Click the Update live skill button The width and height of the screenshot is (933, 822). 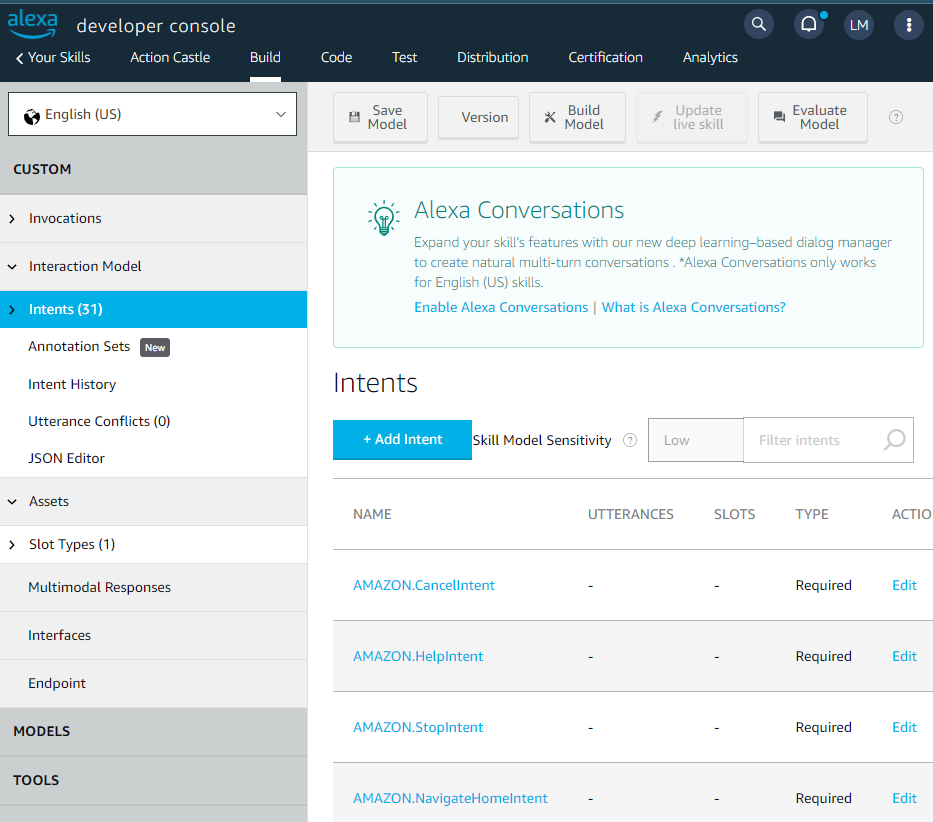691,117
